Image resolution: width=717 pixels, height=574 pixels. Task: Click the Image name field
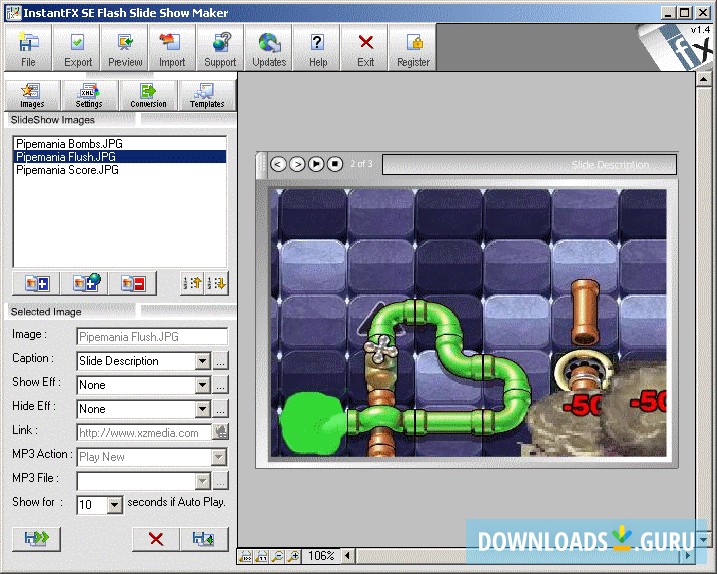point(152,337)
